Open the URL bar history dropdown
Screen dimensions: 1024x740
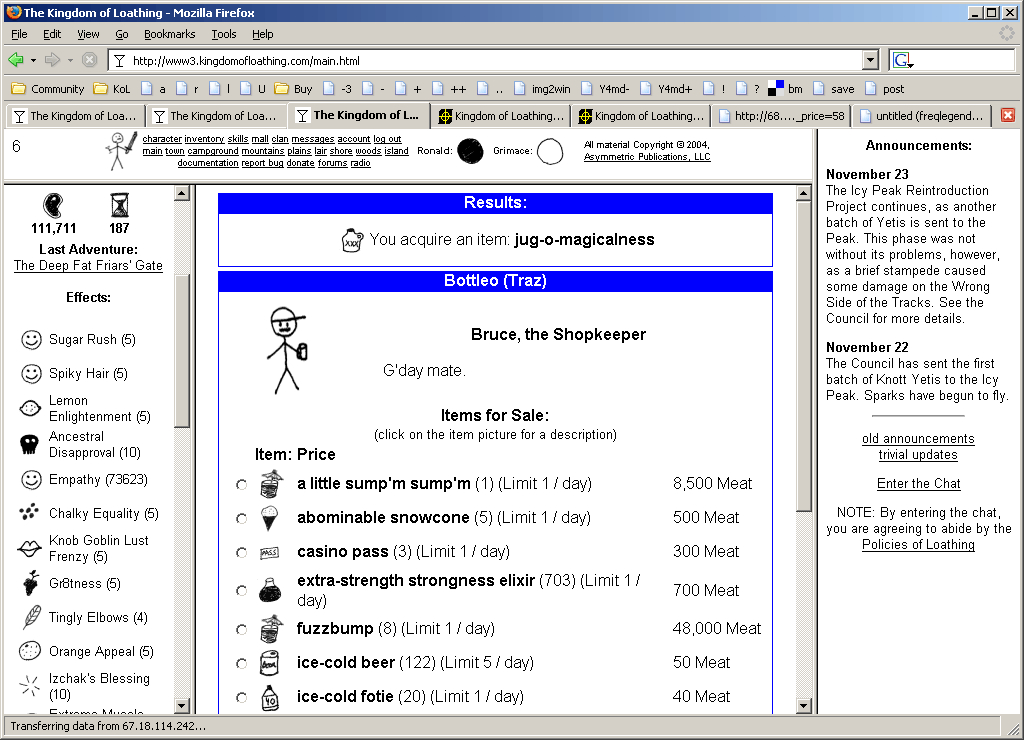(870, 60)
